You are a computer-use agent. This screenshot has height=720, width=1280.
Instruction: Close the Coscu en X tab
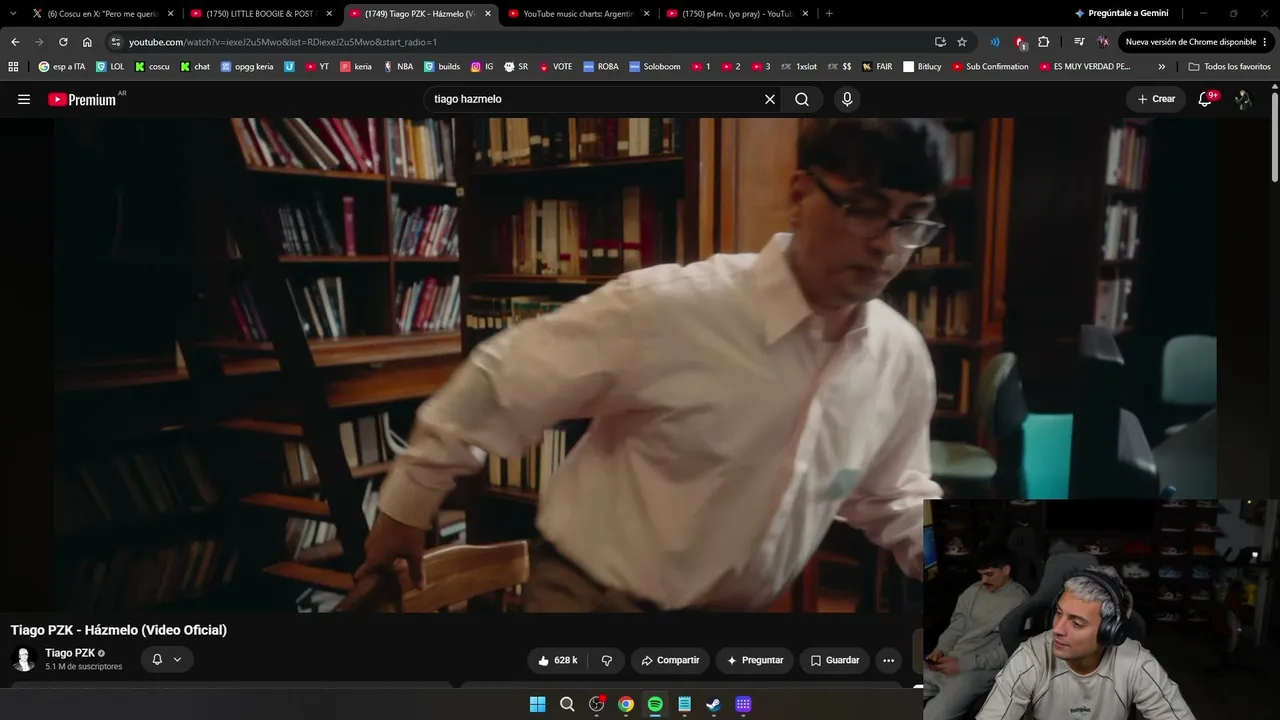(170, 14)
